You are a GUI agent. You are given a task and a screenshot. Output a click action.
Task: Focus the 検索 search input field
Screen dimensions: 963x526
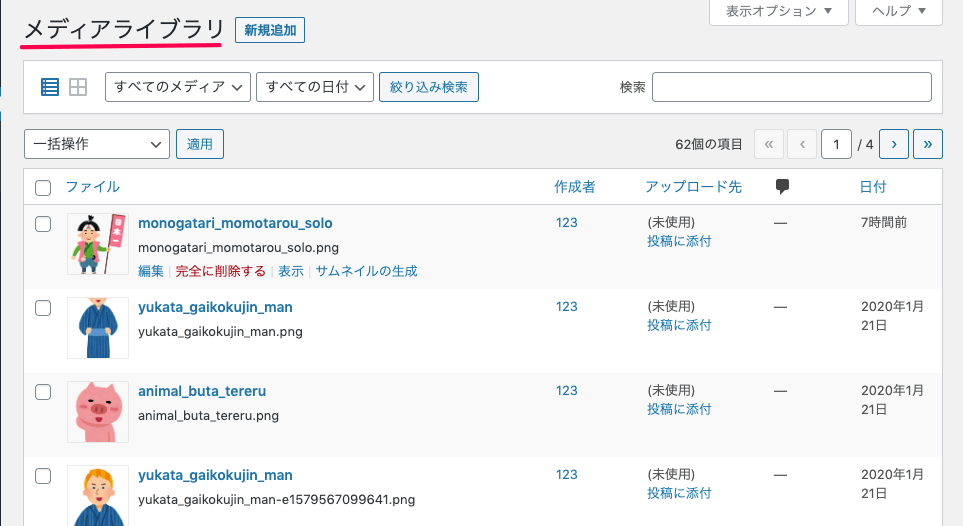tap(792, 87)
